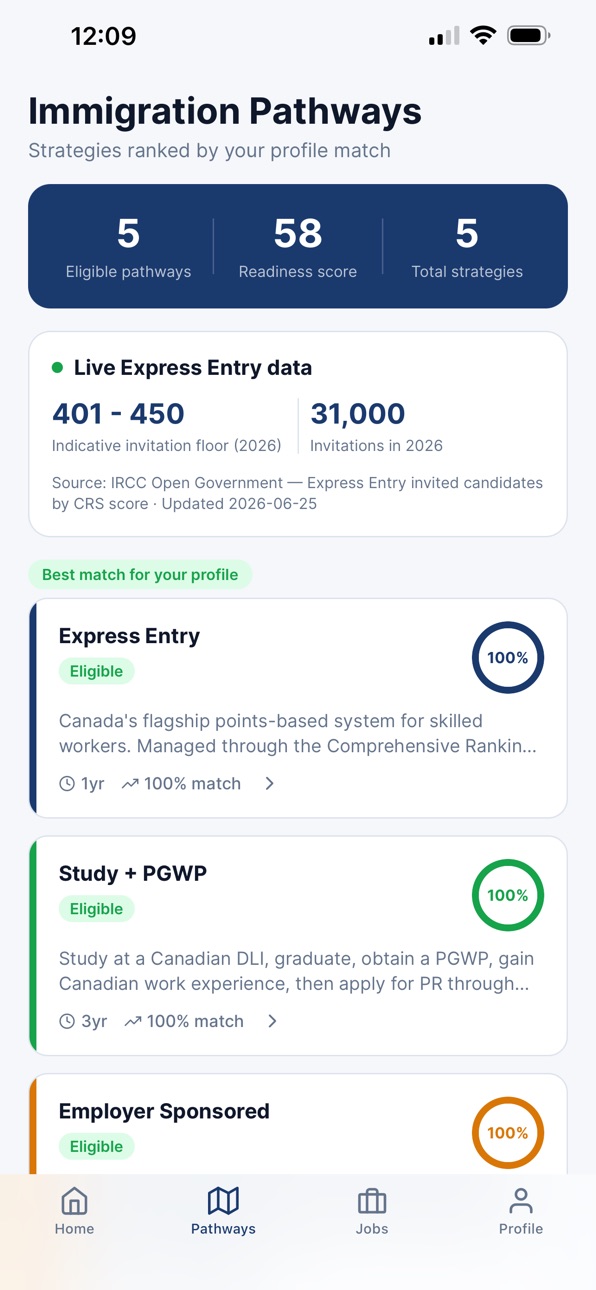Expand Study + PGWP card via chevron
The image size is (596, 1290).
(272, 1021)
